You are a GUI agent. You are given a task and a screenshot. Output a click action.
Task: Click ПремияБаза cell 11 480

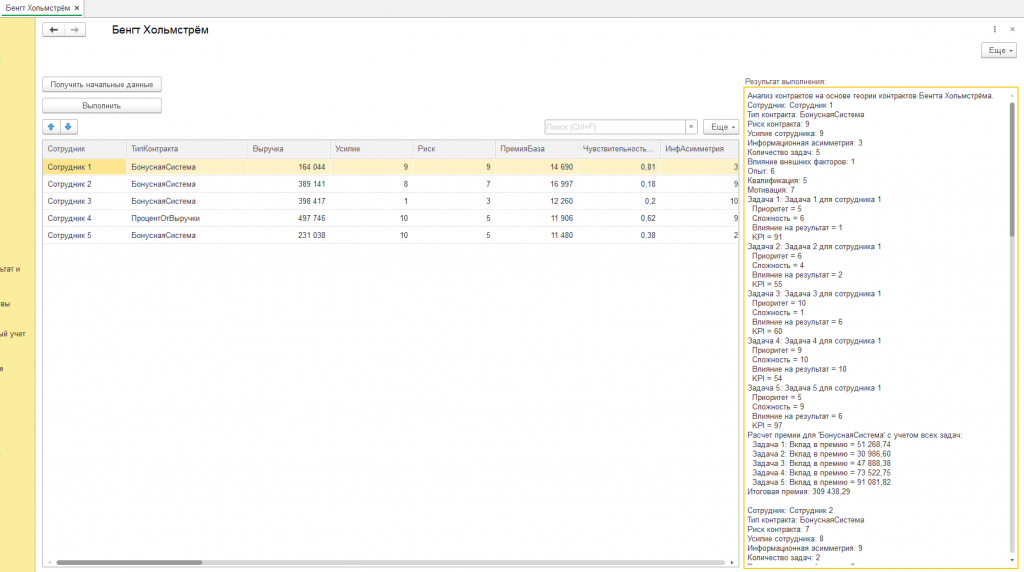click(536, 235)
